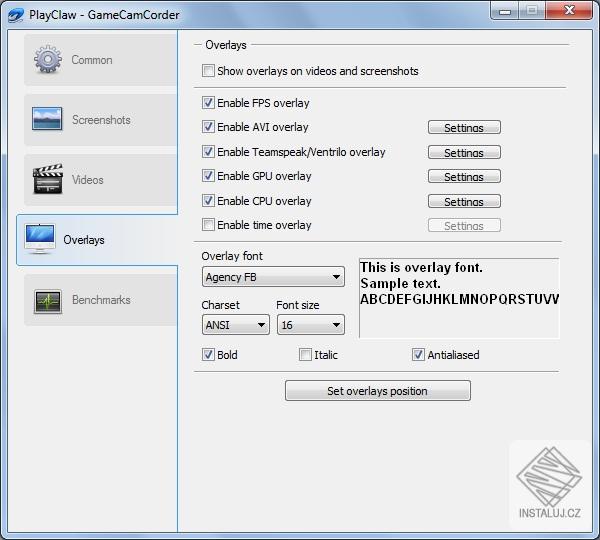The width and height of the screenshot is (600, 540).
Task: Open Settings for GPU overlay
Action: (464, 176)
